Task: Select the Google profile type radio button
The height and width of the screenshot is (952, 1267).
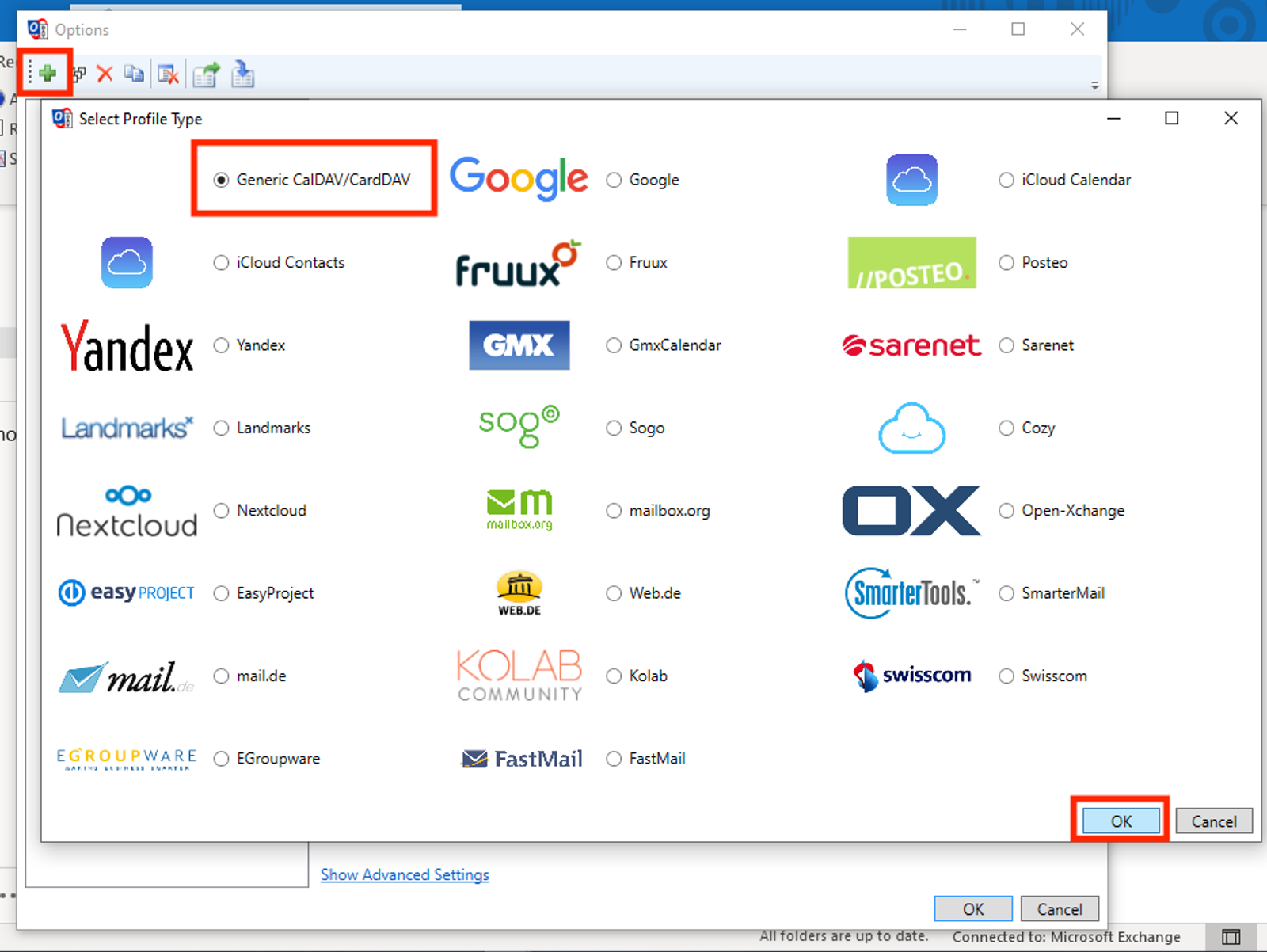Action: click(x=614, y=180)
